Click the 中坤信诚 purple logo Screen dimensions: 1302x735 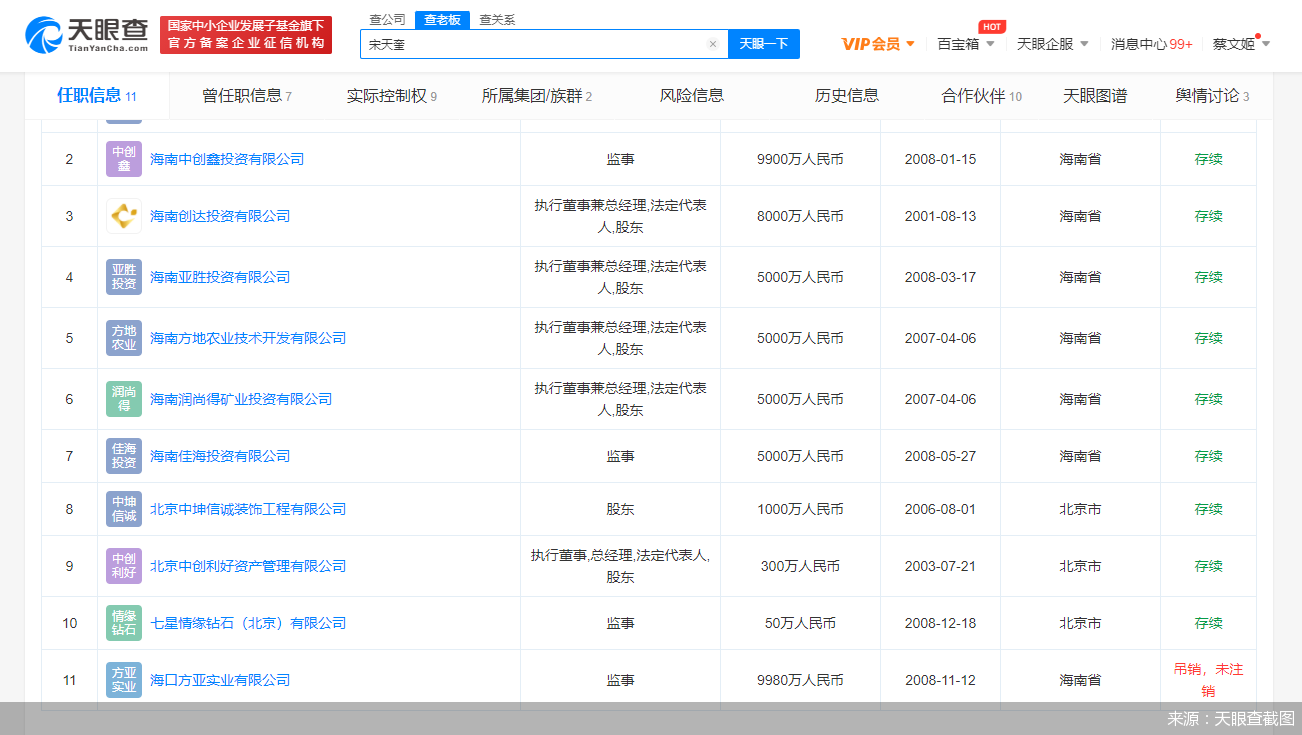pos(123,508)
